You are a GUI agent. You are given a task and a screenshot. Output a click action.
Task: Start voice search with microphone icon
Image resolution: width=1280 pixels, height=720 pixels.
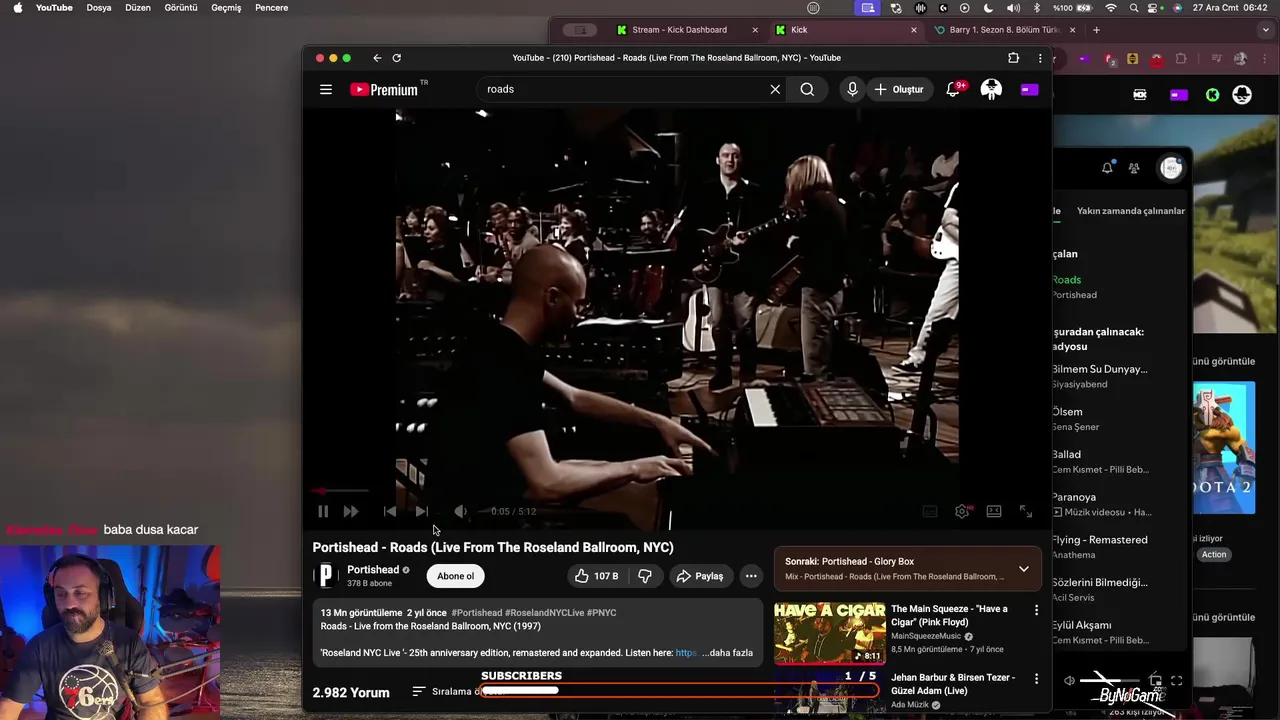[852, 89]
